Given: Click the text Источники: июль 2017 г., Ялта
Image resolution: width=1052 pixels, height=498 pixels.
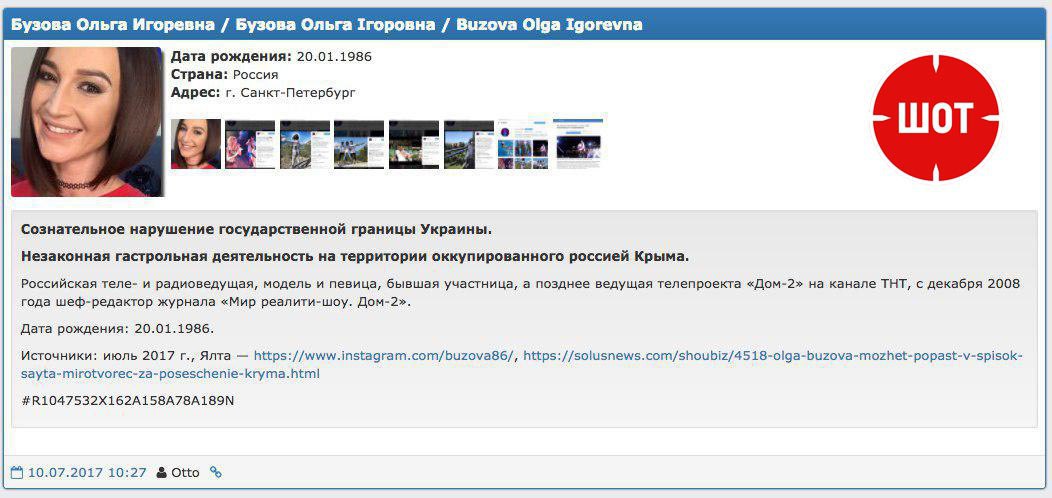Looking at the screenshot, I should tap(127, 356).
